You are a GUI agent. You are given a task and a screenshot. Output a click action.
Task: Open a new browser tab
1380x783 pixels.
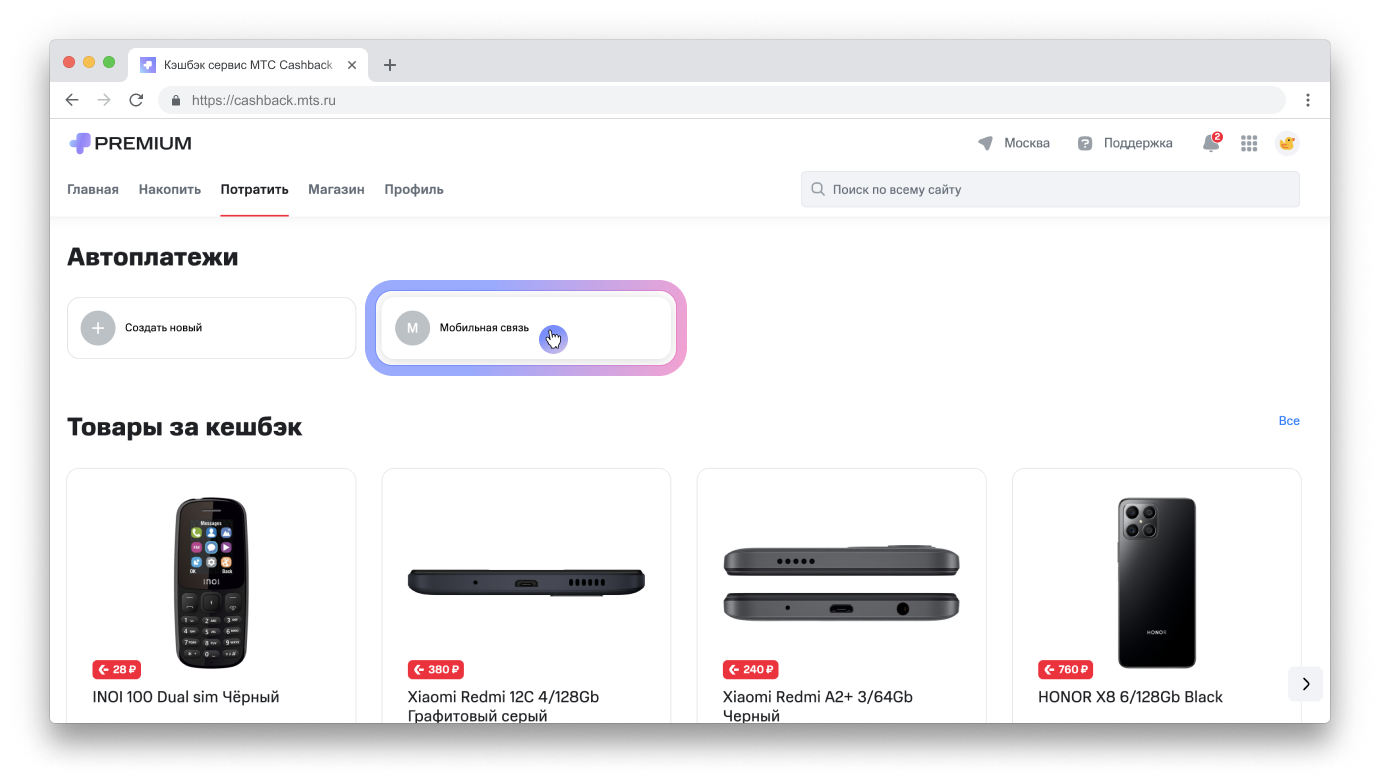click(390, 65)
